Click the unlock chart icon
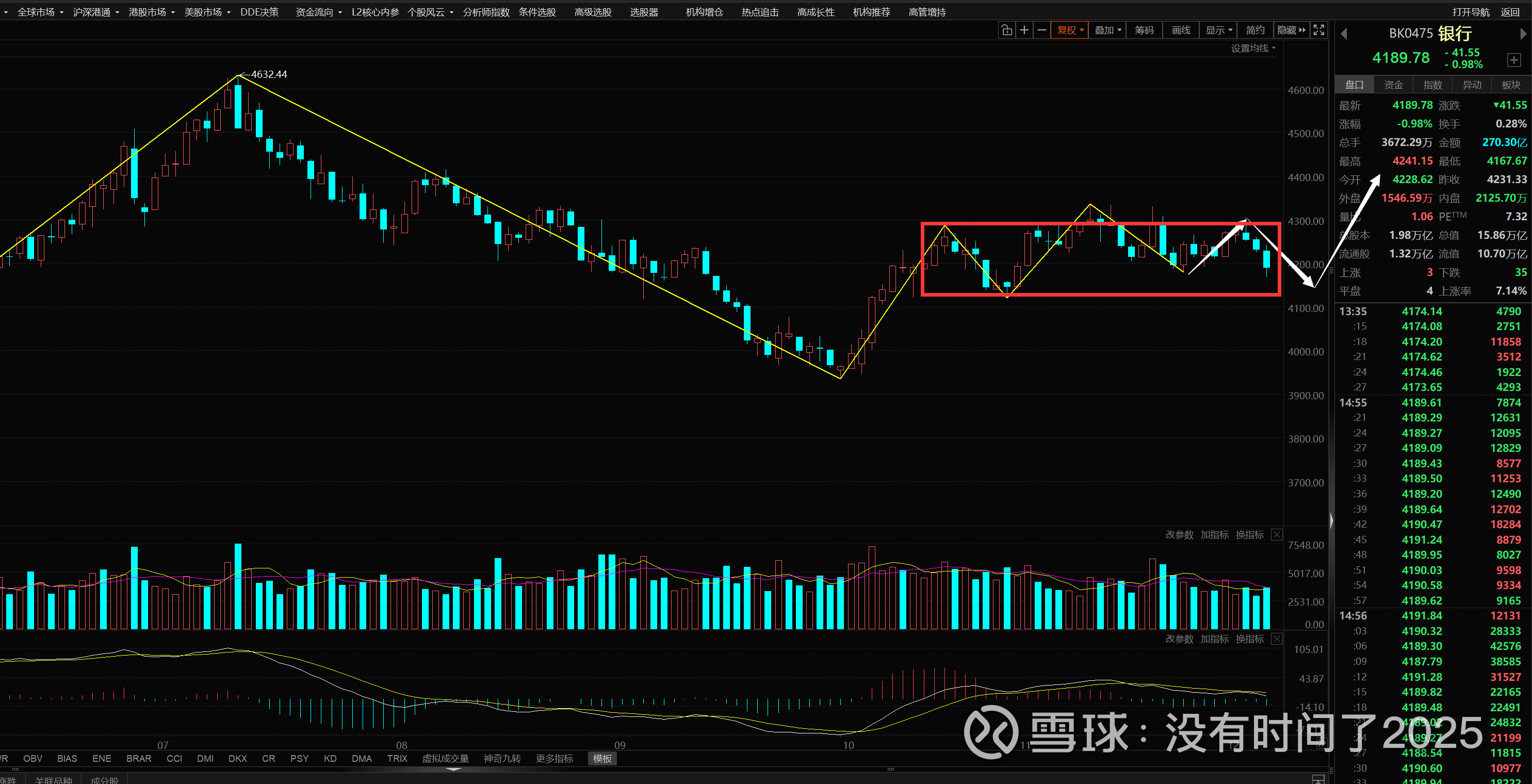 coord(1006,30)
